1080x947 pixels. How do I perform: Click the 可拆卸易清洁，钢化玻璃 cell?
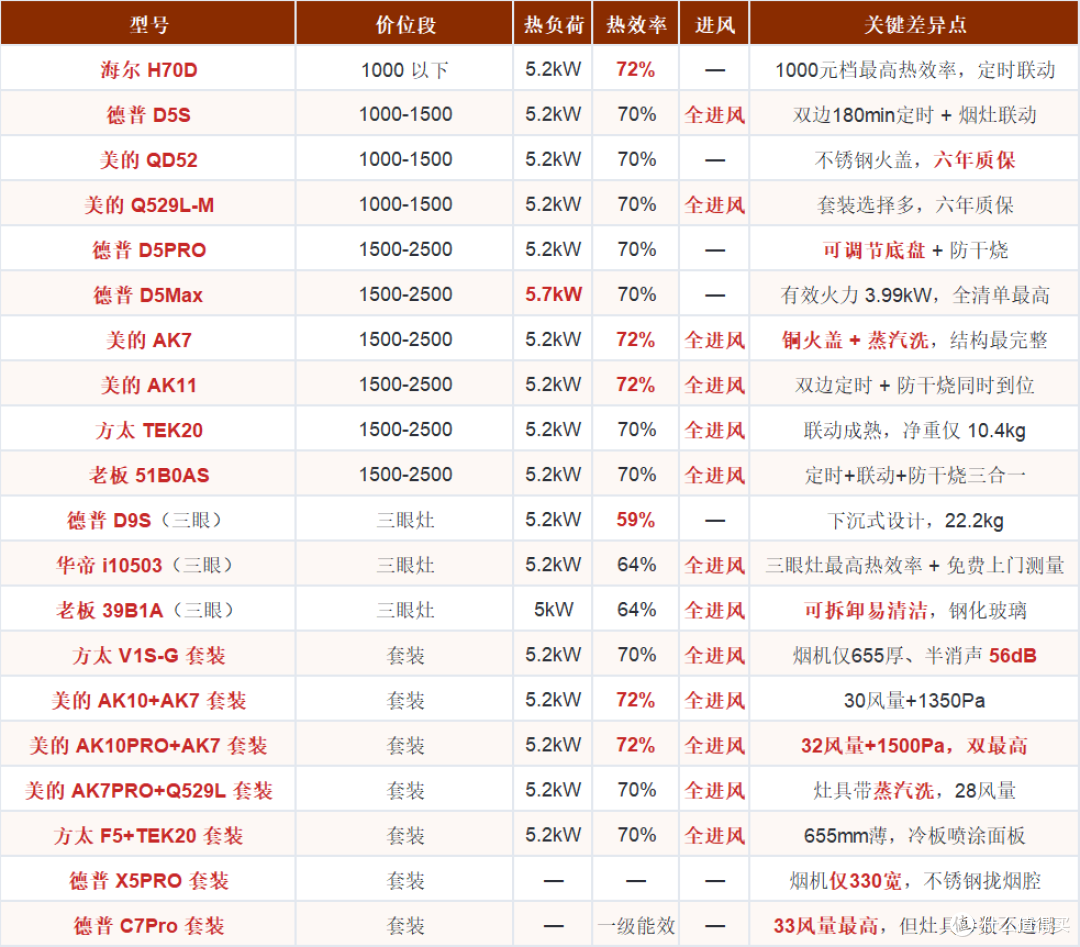point(915,610)
